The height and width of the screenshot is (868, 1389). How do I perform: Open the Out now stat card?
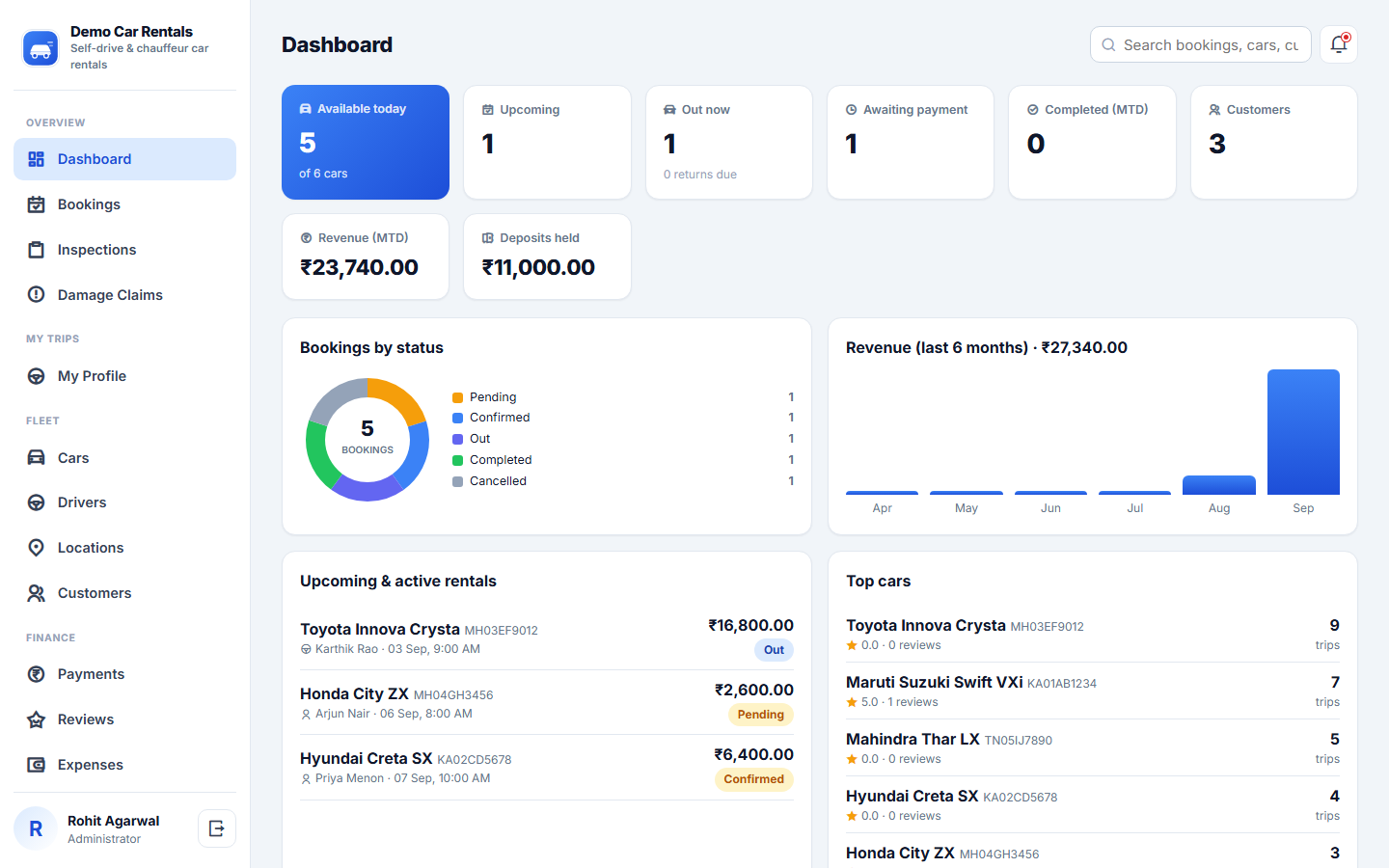click(x=729, y=142)
